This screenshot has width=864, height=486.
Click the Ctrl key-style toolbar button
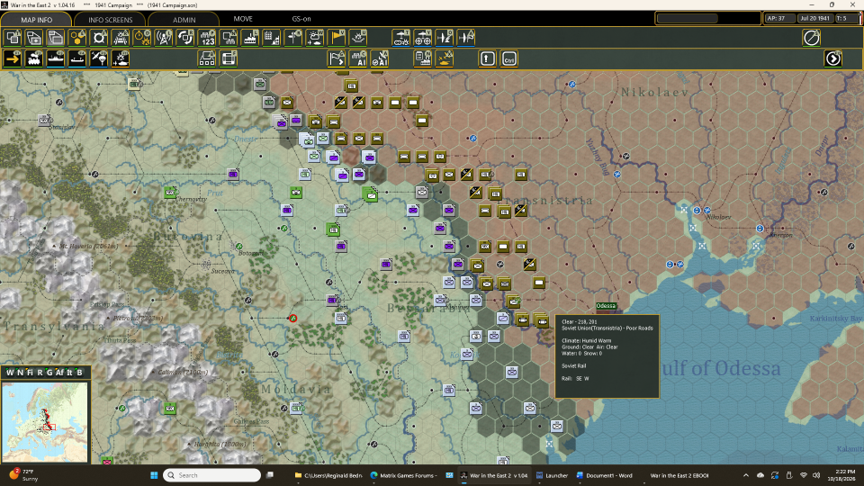click(x=509, y=58)
